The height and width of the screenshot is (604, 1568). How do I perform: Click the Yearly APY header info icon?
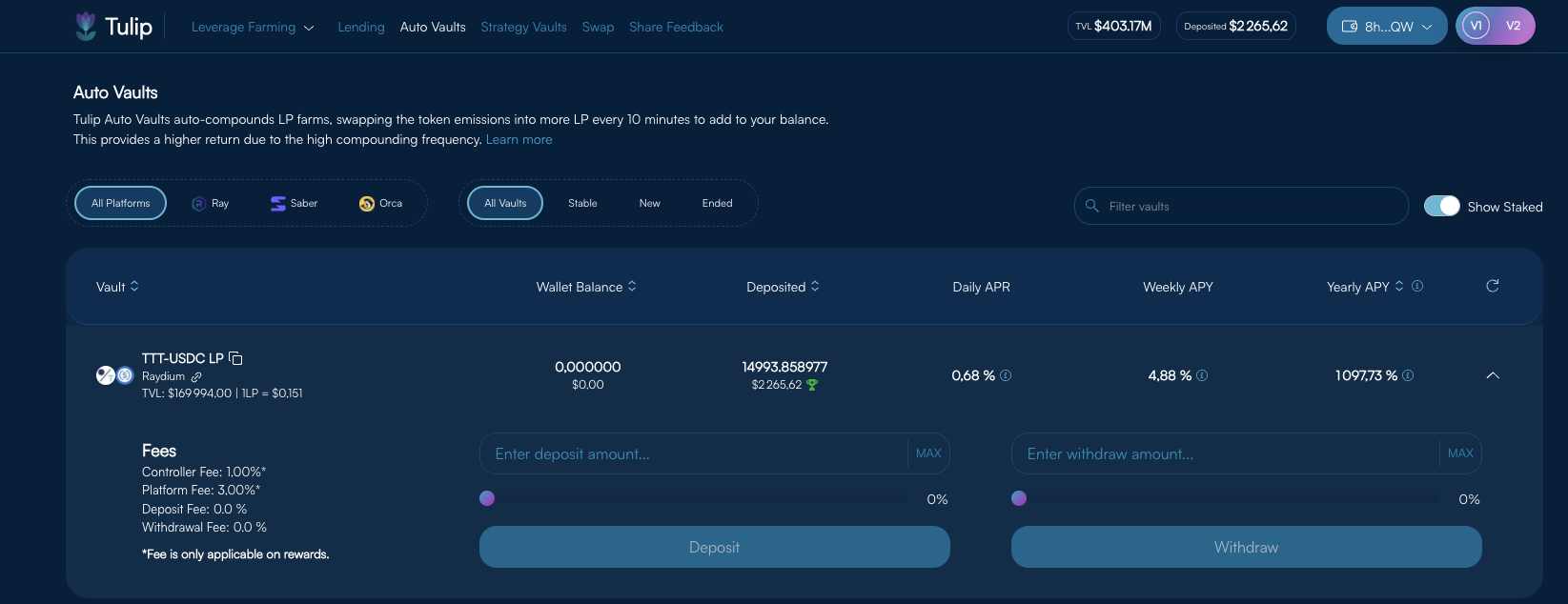click(1417, 286)
